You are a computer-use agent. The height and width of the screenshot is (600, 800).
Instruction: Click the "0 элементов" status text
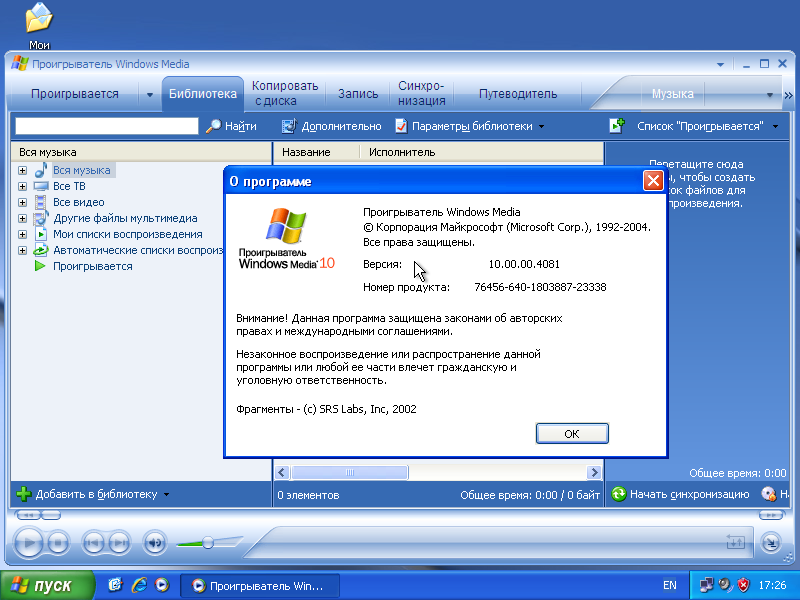308,495
